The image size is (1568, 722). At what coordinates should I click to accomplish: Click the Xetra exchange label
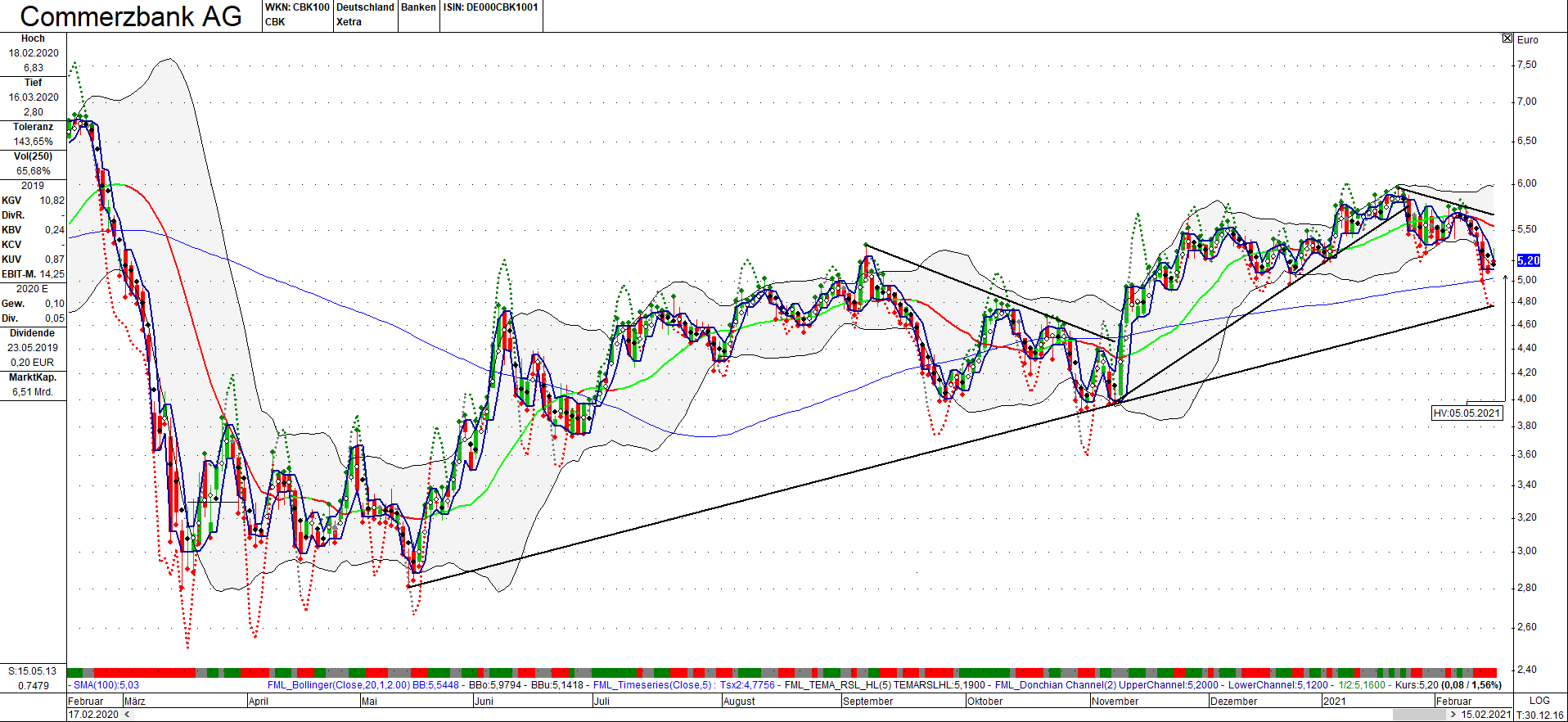click(x=349, y=22)
